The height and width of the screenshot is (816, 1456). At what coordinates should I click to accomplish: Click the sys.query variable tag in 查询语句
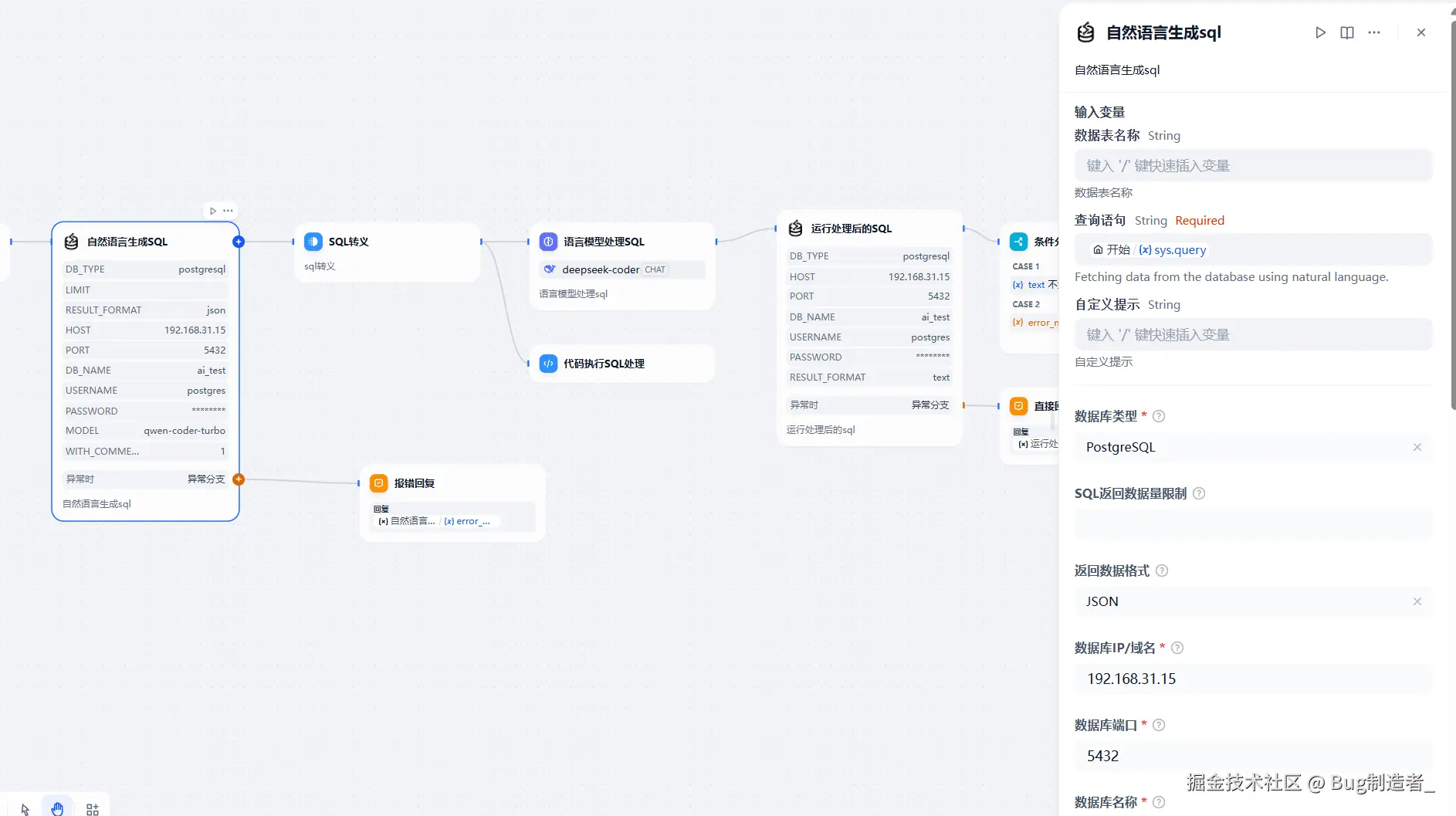pos(1173,249)
